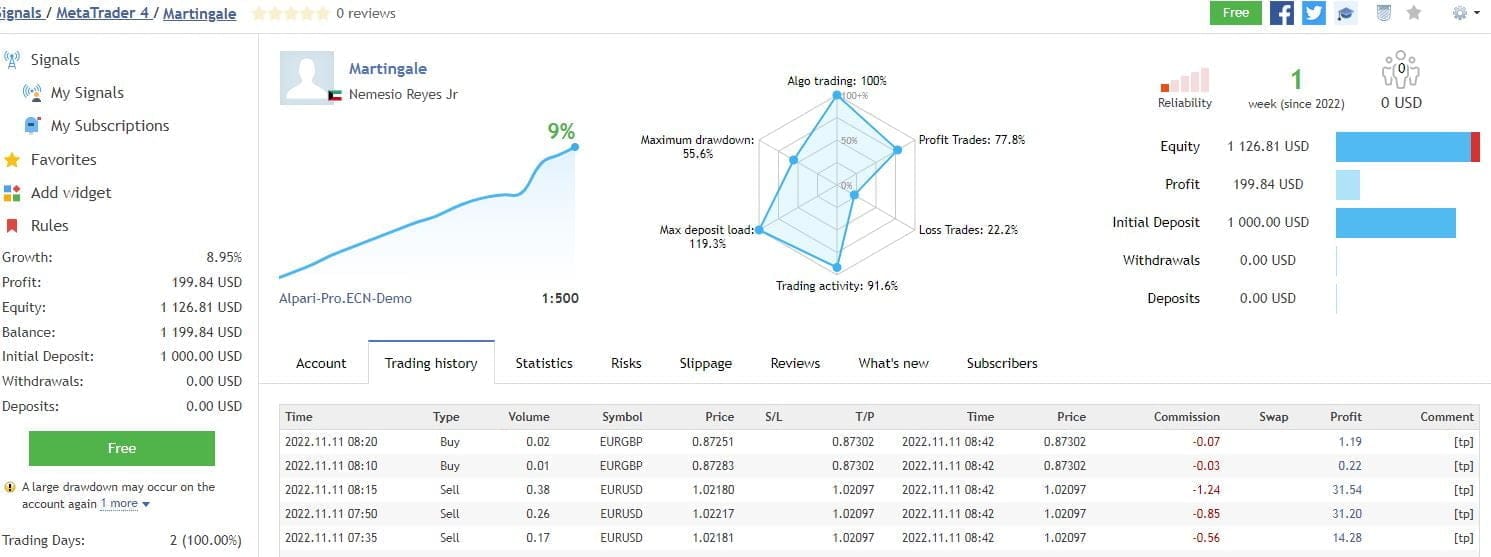Click the graduation cap icon

(1346, 13)
